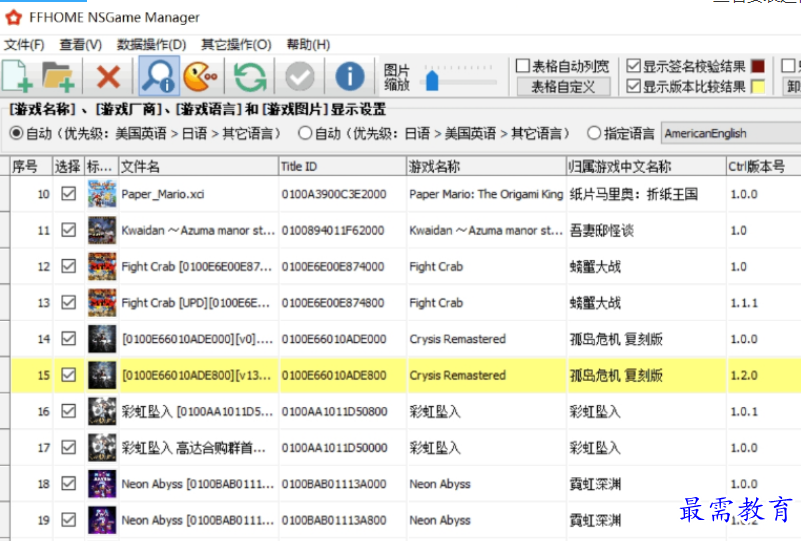The height and width of the screenshot is (541, 801).
Task: Click Title ID 0100AA1011D50800
Action: (x=334, y=412)
